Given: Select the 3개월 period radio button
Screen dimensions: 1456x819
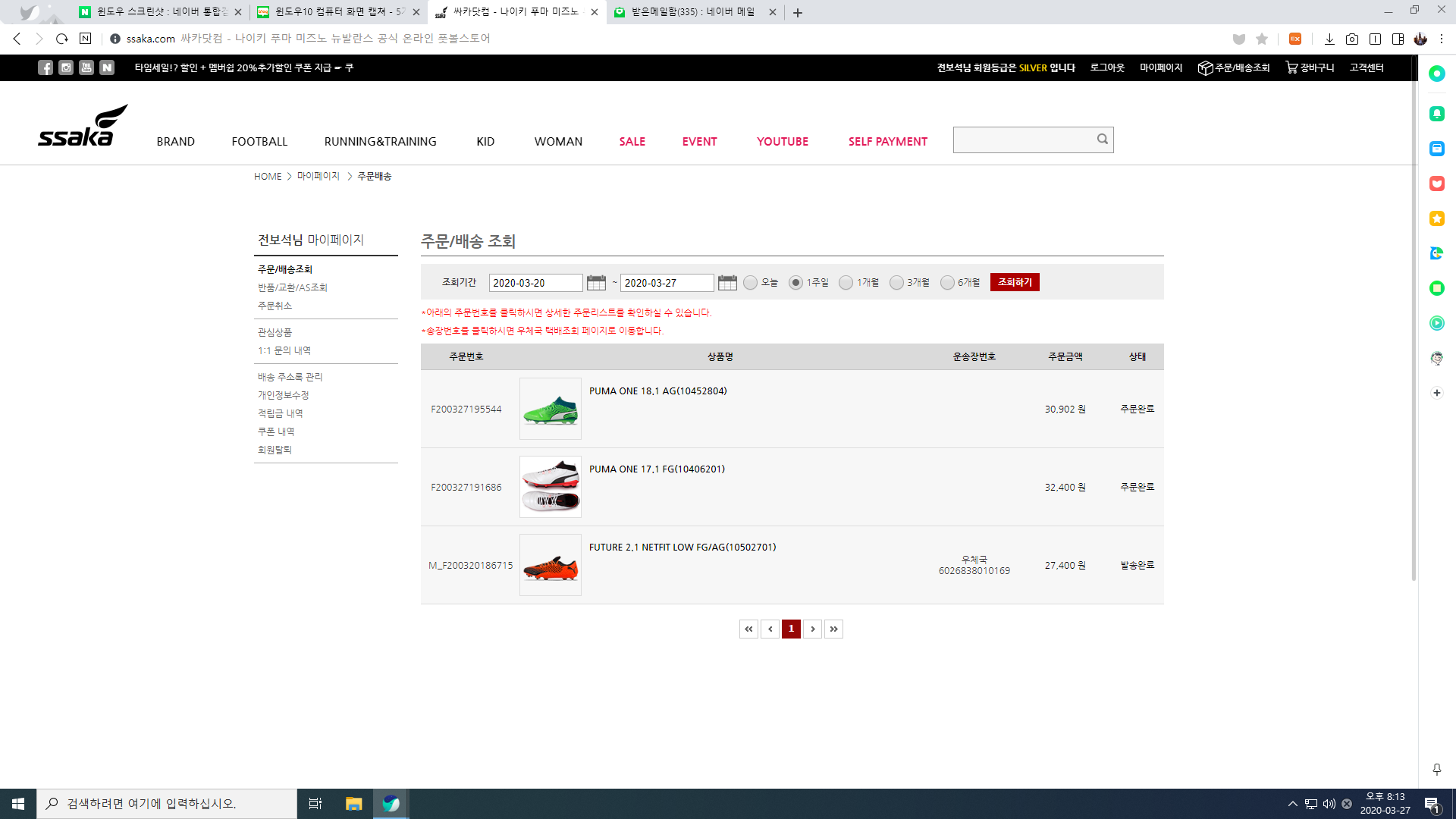Looking at the screenshot, I should [896, 283].
